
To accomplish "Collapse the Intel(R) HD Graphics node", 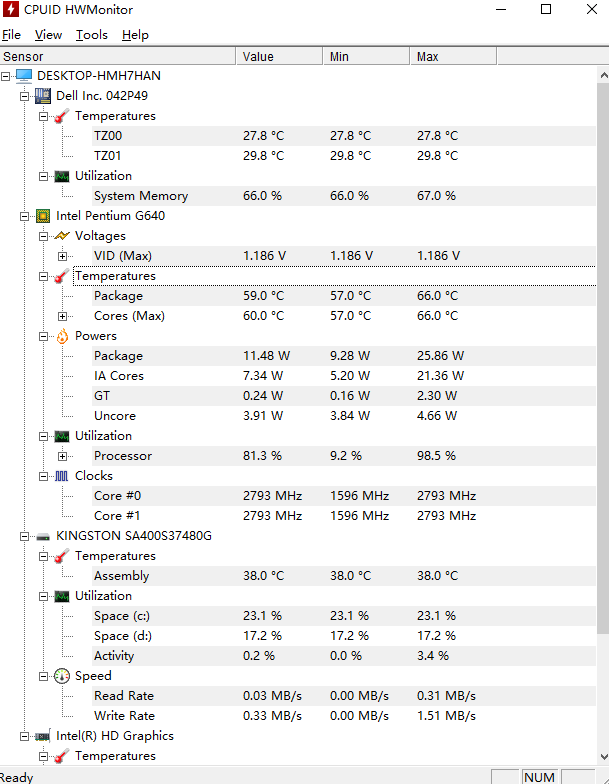I will pyautogui.click(x=24, y=736).
